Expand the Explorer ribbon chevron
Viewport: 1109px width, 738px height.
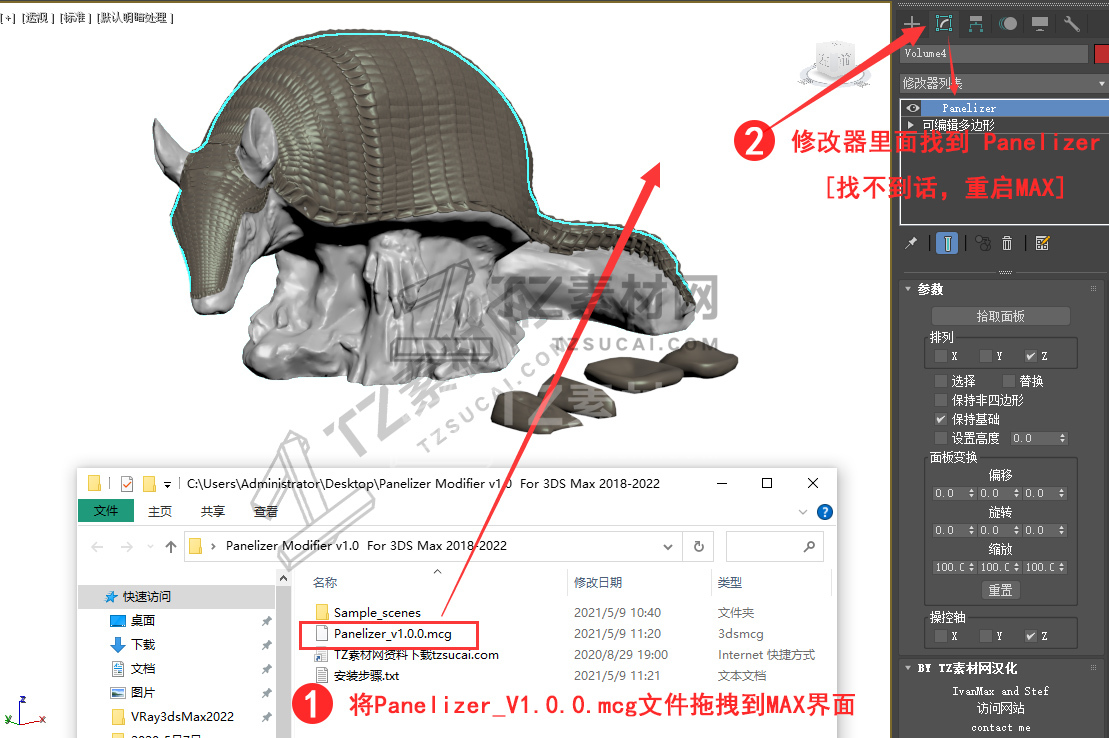[x=803, y=512]
